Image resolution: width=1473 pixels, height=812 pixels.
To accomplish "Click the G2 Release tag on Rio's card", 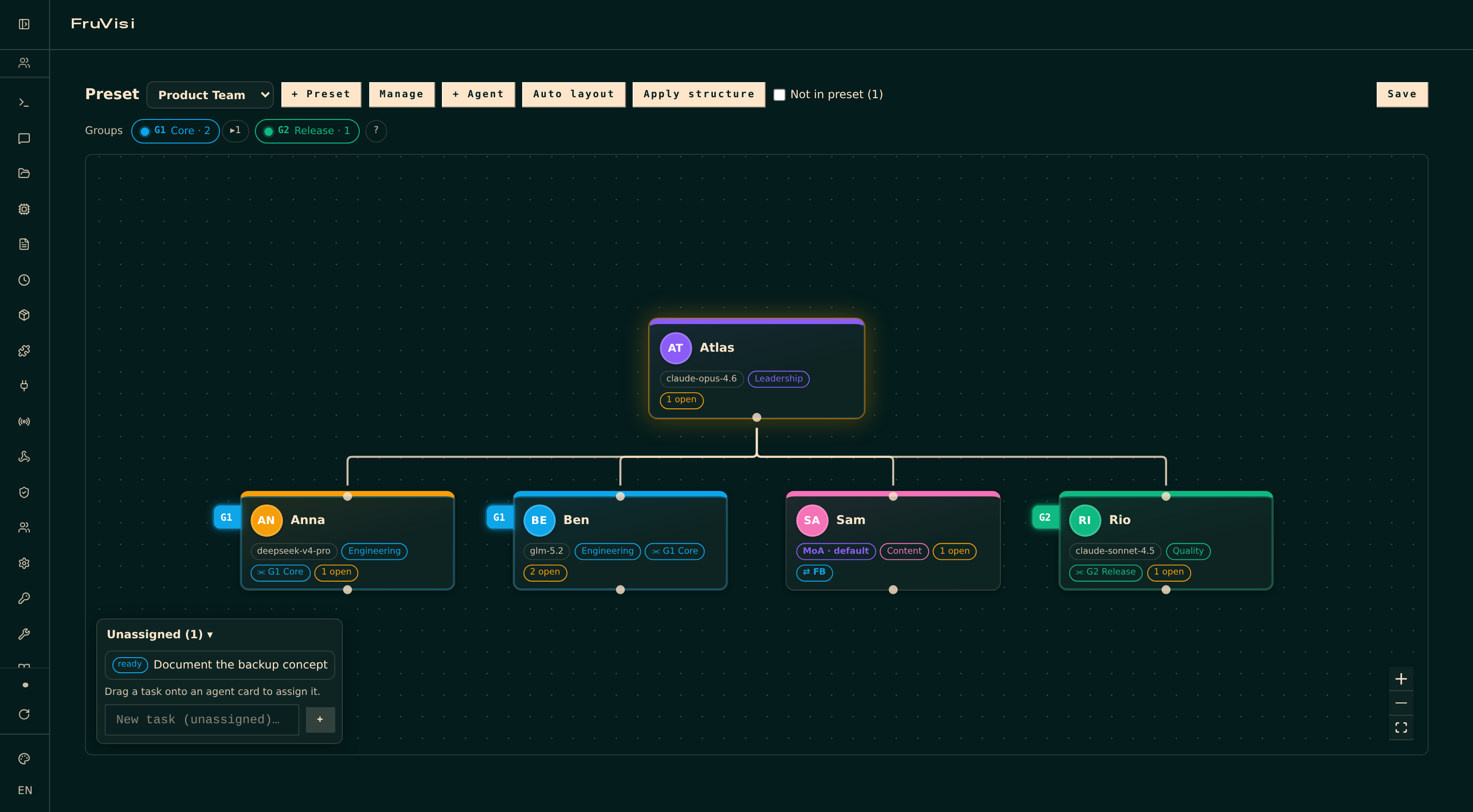I will 1105,572.
